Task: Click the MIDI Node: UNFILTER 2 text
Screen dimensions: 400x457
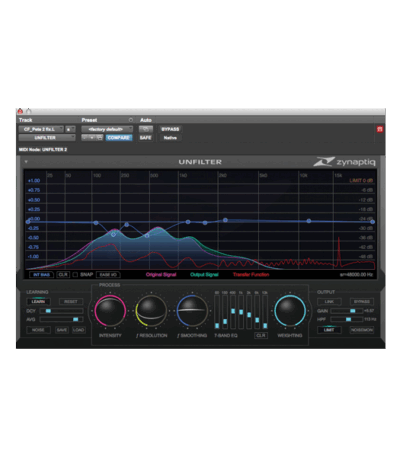Action: point(43,150)
